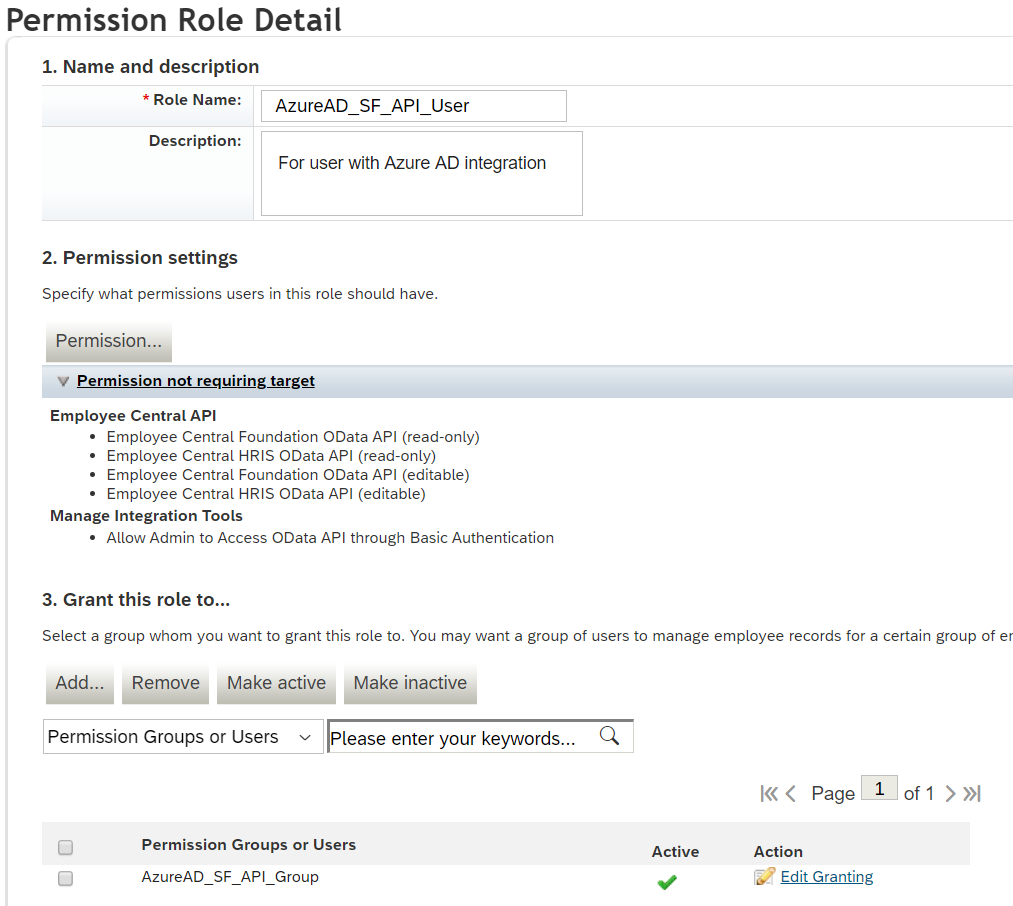Screen dimensions: 1013x906
Task: Click the previous page arrow
Action: click(791, 794)
